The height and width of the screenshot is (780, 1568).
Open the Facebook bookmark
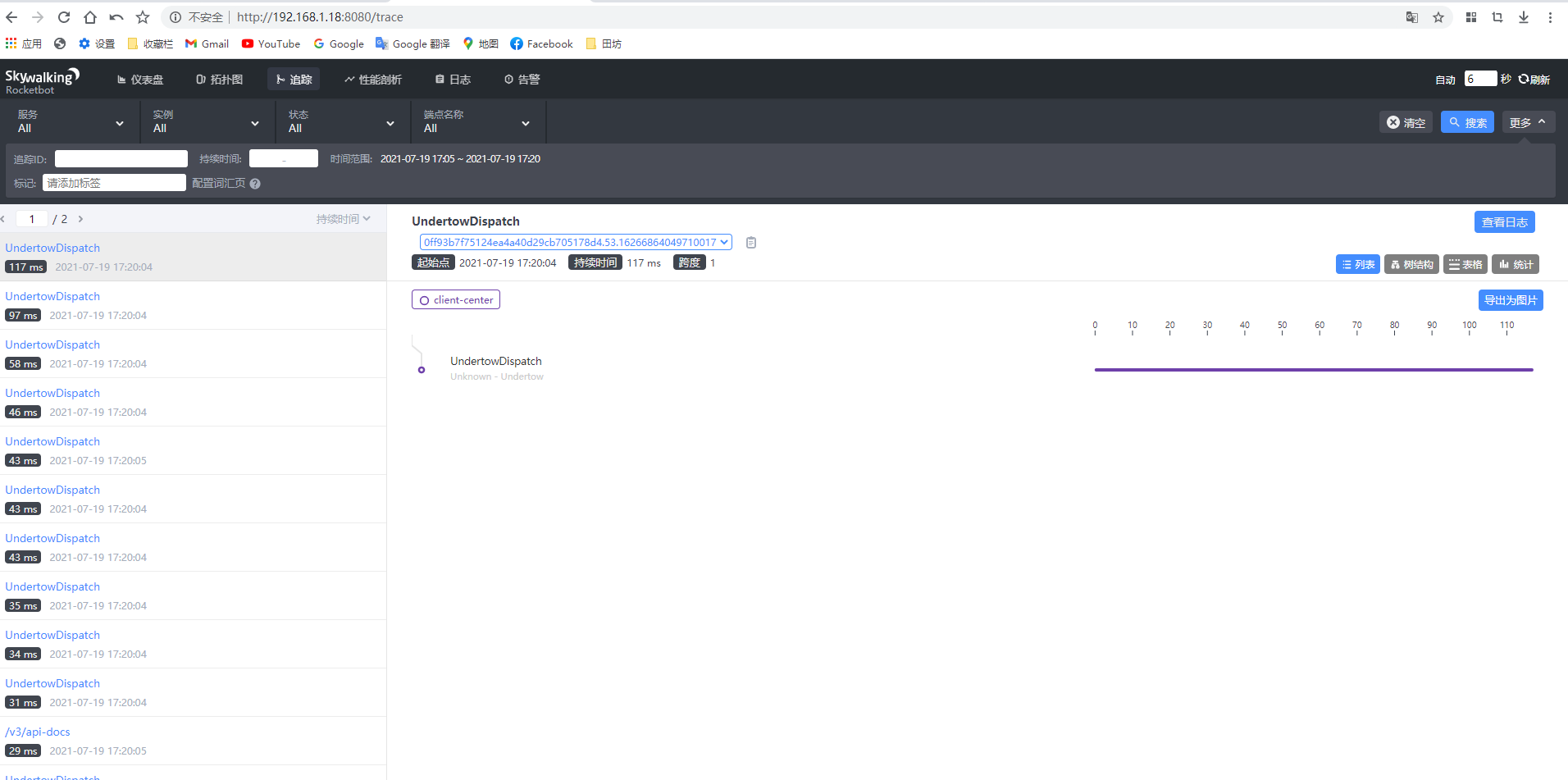pos(541,43)
